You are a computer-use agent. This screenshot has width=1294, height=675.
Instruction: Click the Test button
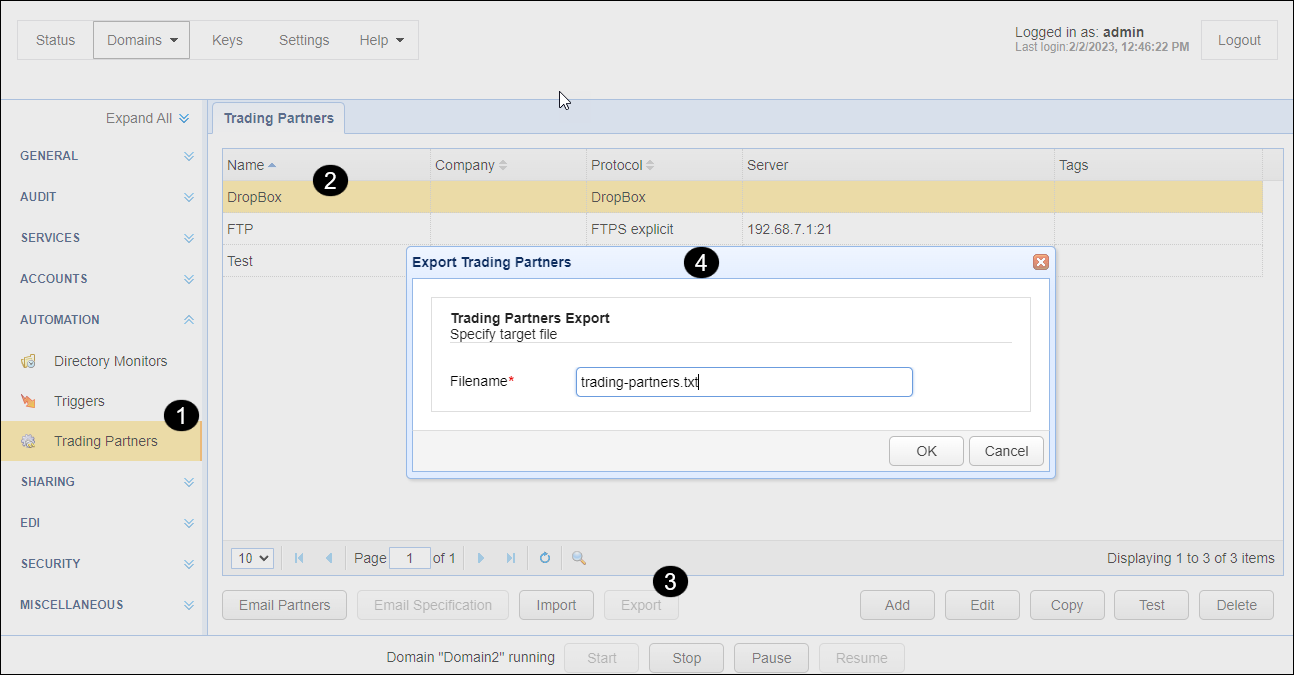click(1152, 605)
